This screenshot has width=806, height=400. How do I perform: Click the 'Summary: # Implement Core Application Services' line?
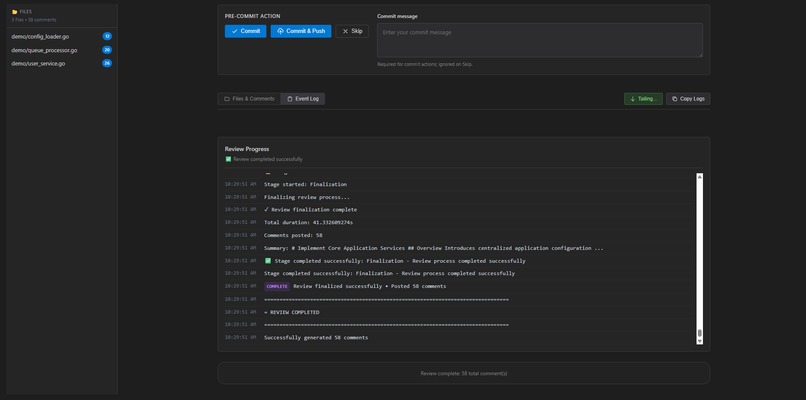tap(434, 248)
